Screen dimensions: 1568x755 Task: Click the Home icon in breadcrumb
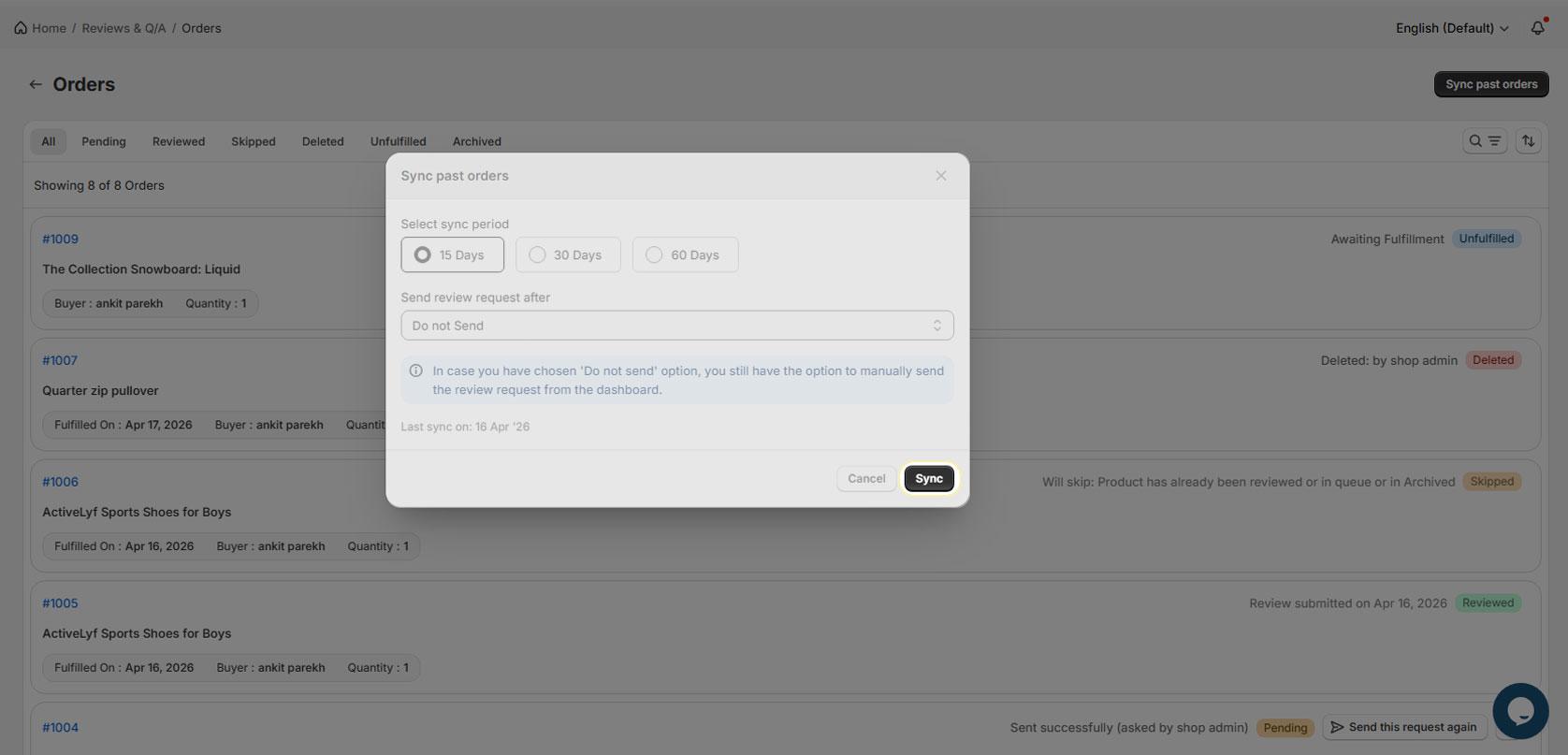point(21,28)
